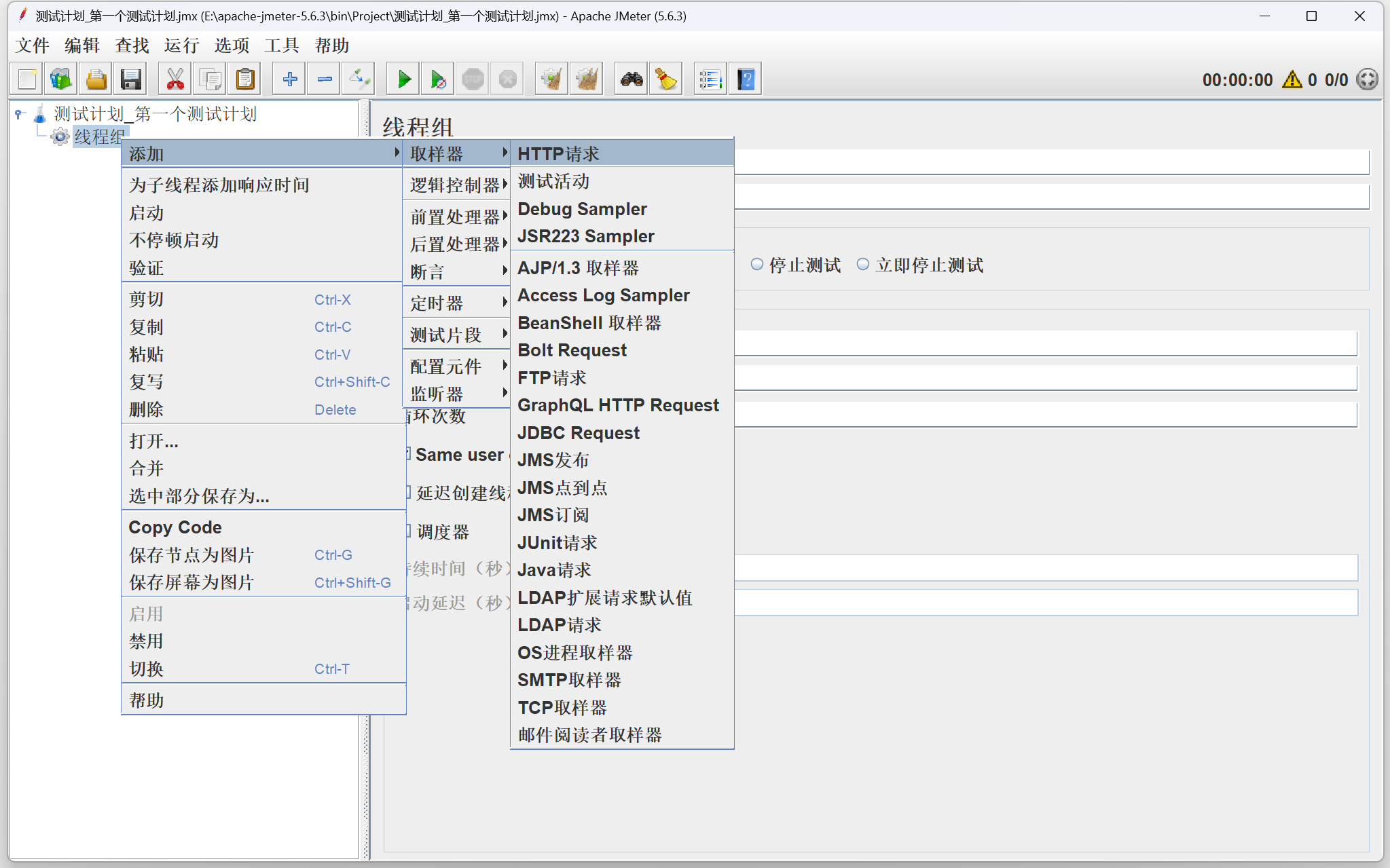1390x868 pixels.
Task: Choose 禁用 in context menu
Action: [x=263, y=641]
